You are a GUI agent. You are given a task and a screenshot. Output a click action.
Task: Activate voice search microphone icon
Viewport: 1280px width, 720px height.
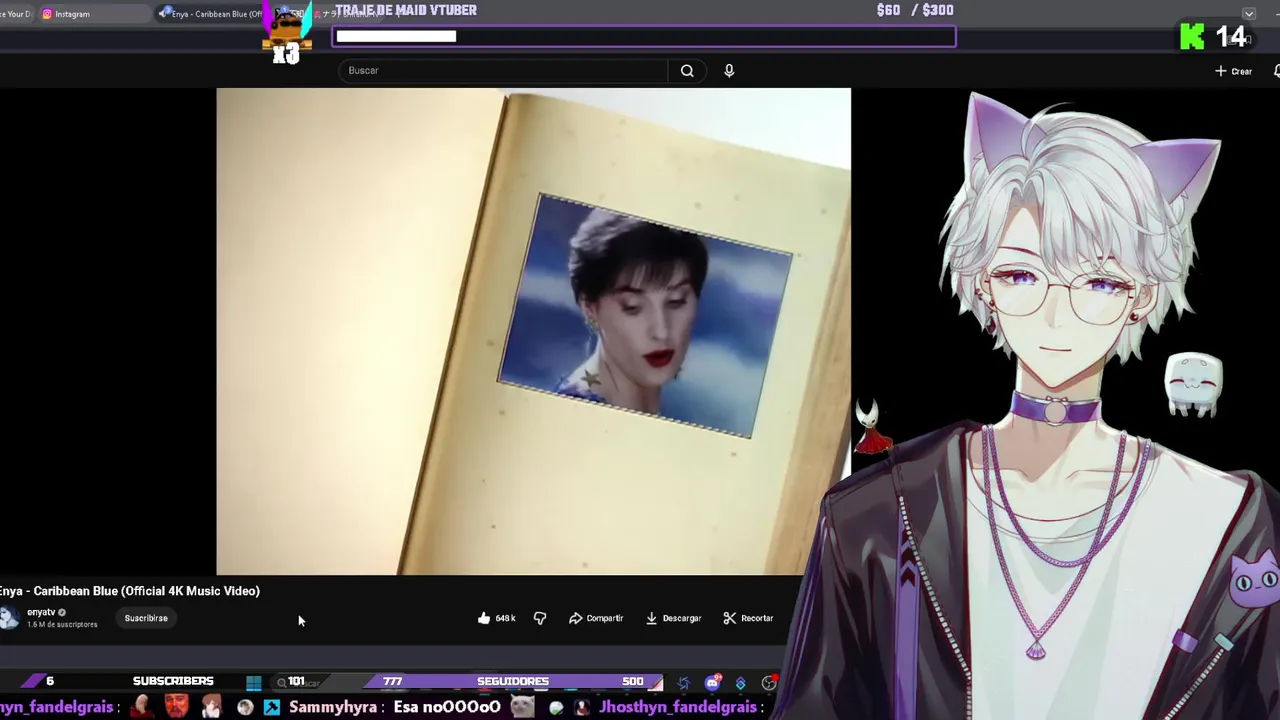(729, 71)
